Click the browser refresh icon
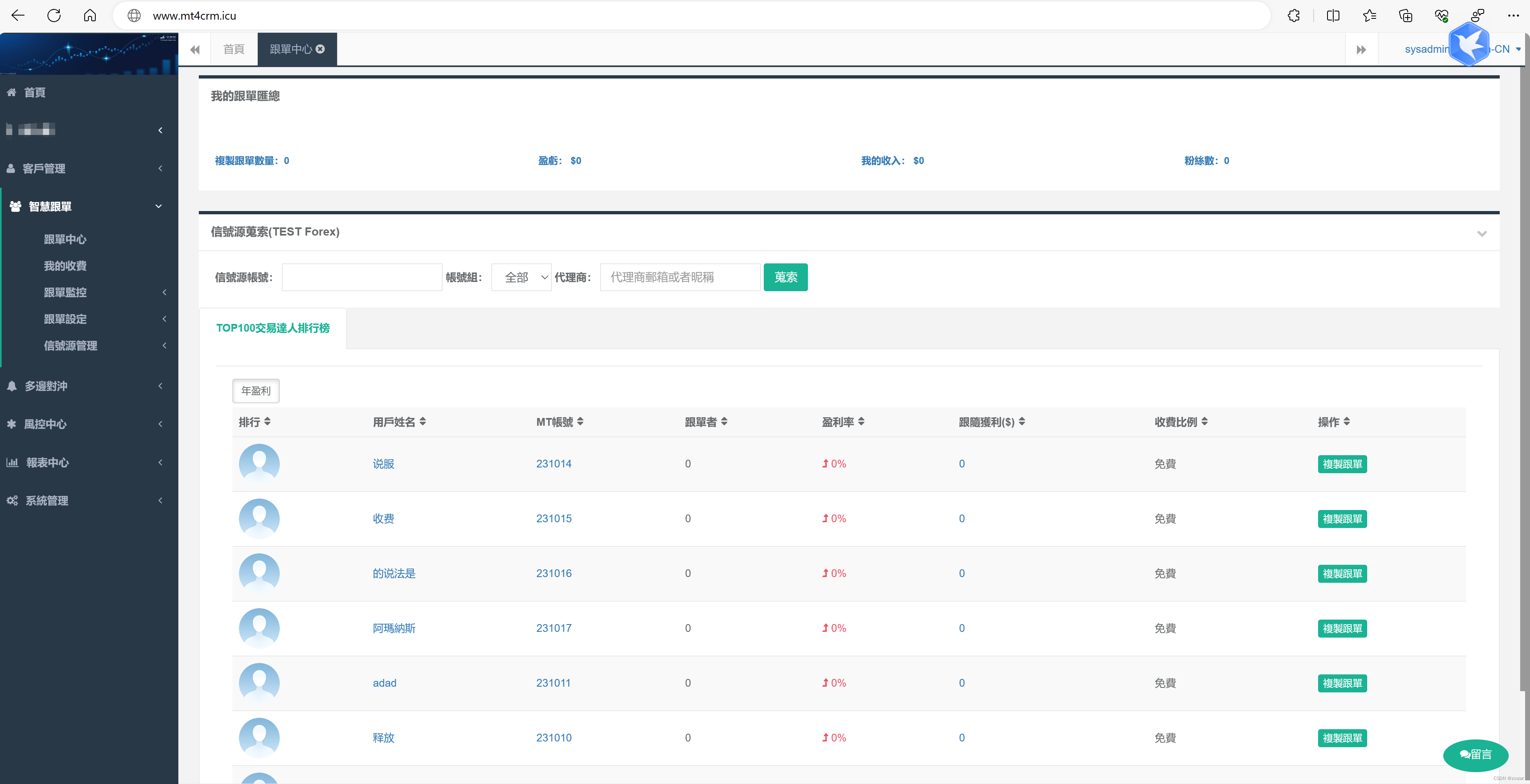The width and height of the screenshot is (1530, 784). point(54,16)
